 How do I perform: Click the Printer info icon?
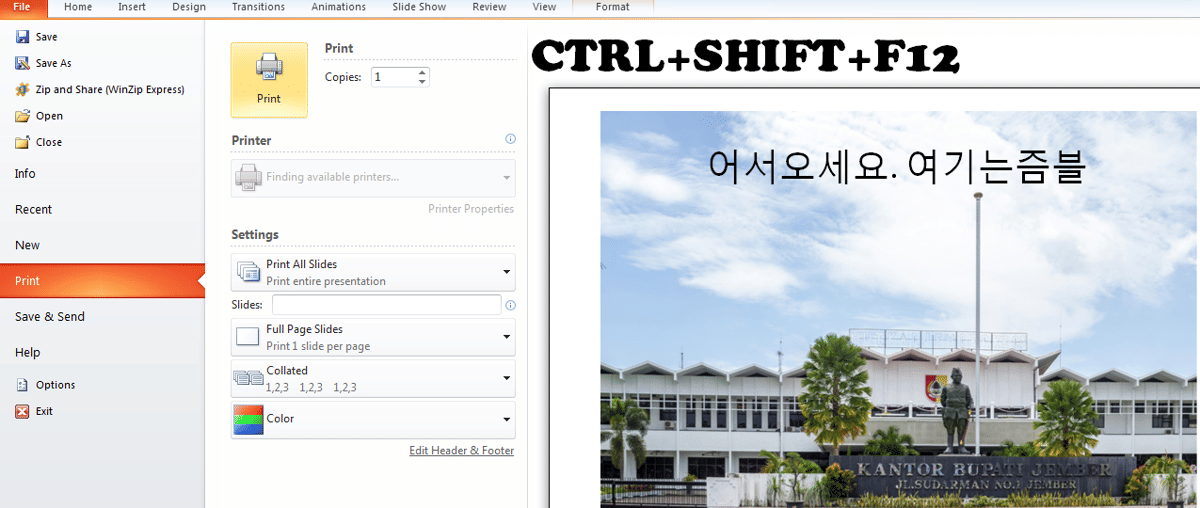pyautogui.click(x=510, y=140)
